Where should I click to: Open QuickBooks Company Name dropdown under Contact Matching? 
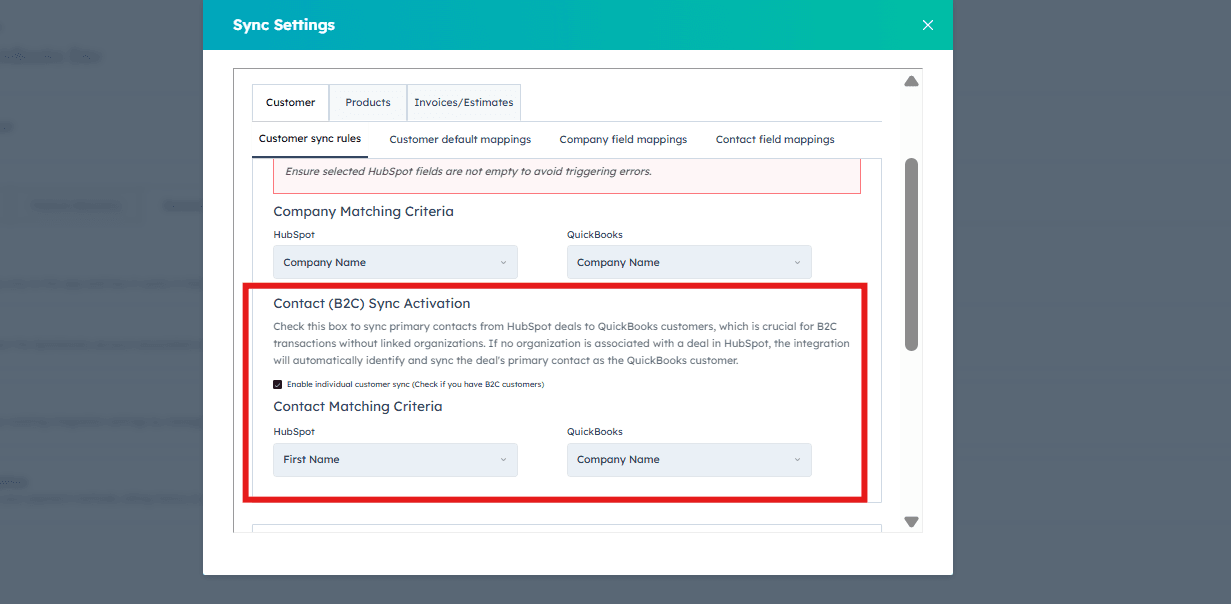[x=689, y=459]
